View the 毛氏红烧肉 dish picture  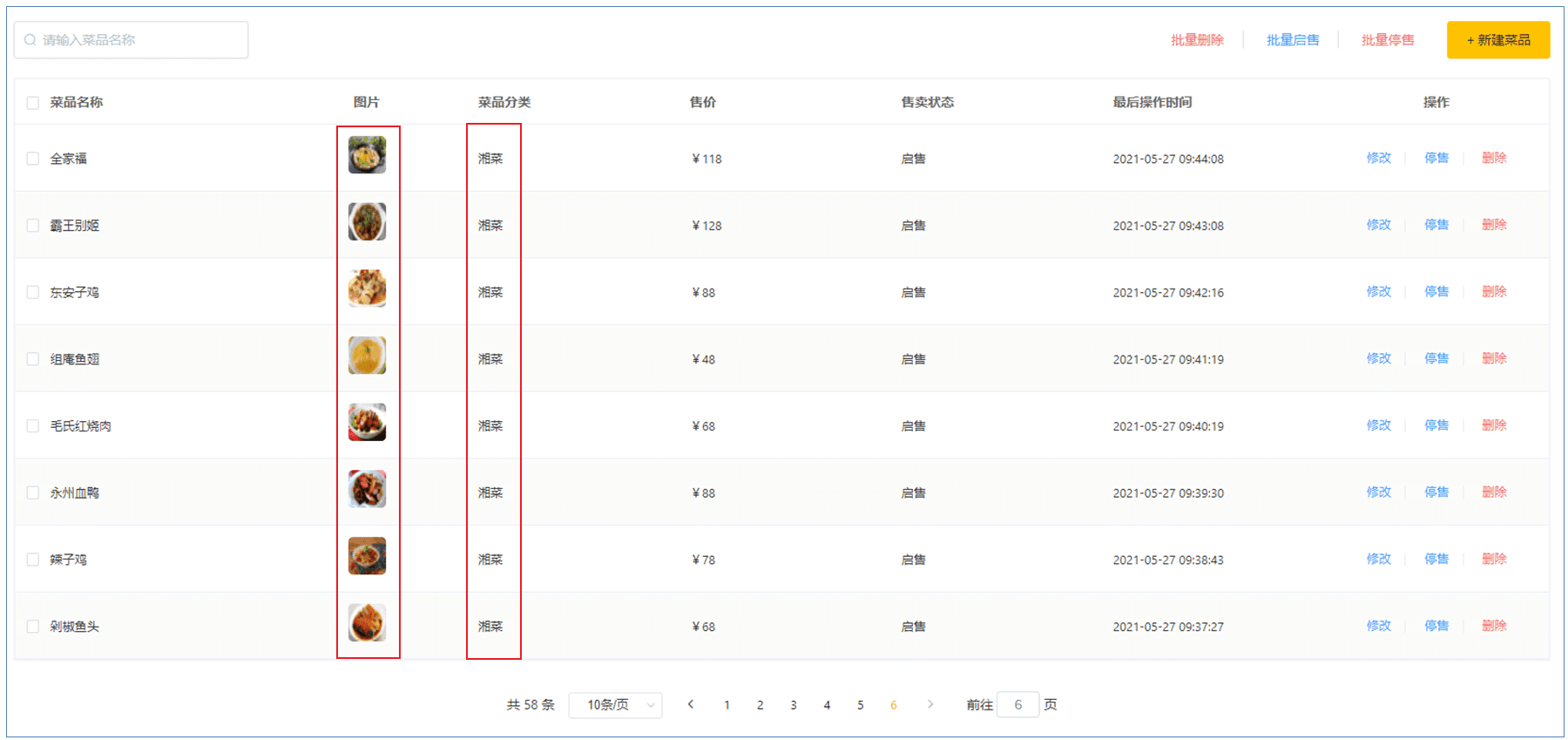pyautogui.click(x=367, y=423)
